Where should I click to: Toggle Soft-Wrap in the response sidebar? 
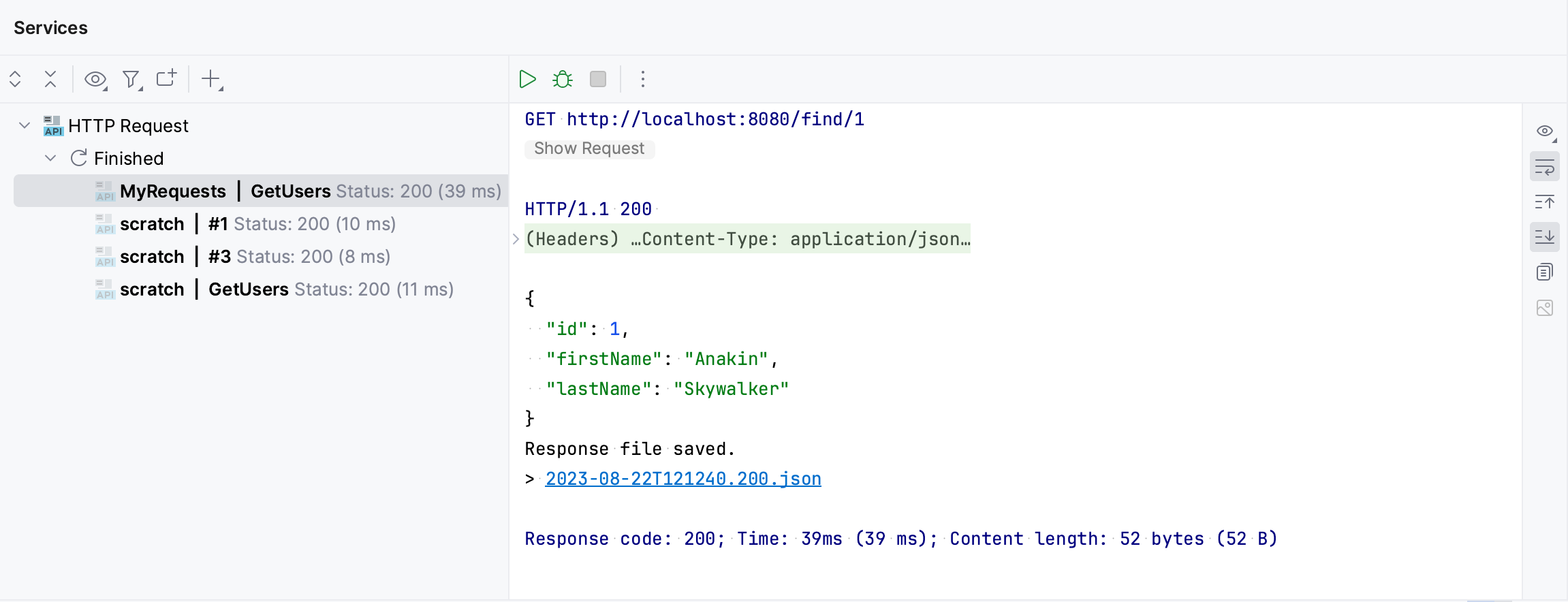click(1544, 167)
